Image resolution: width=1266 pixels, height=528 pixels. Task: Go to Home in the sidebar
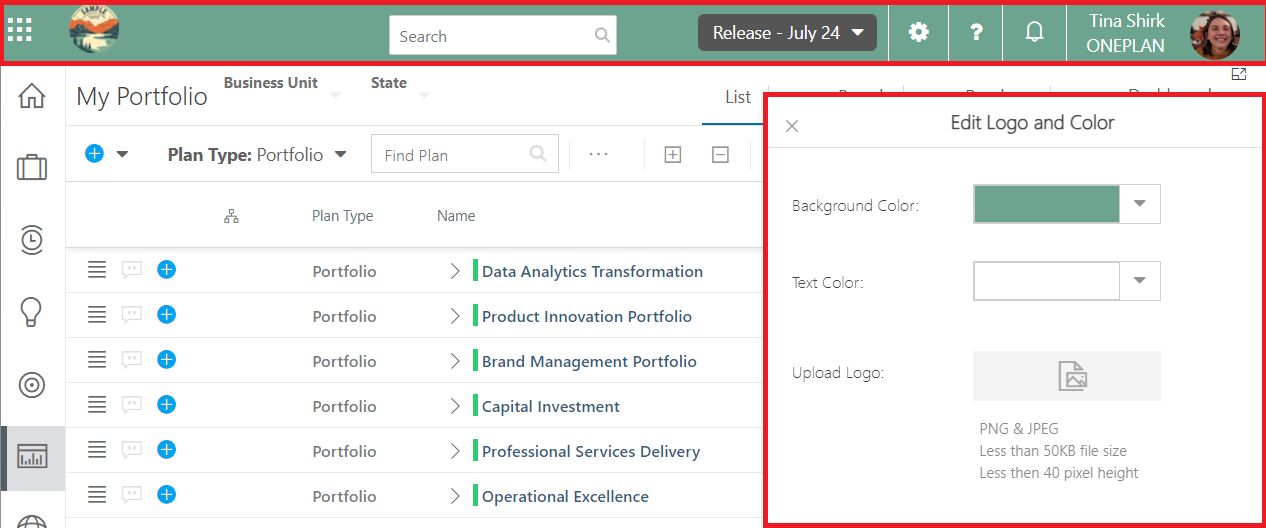point(32,96)
